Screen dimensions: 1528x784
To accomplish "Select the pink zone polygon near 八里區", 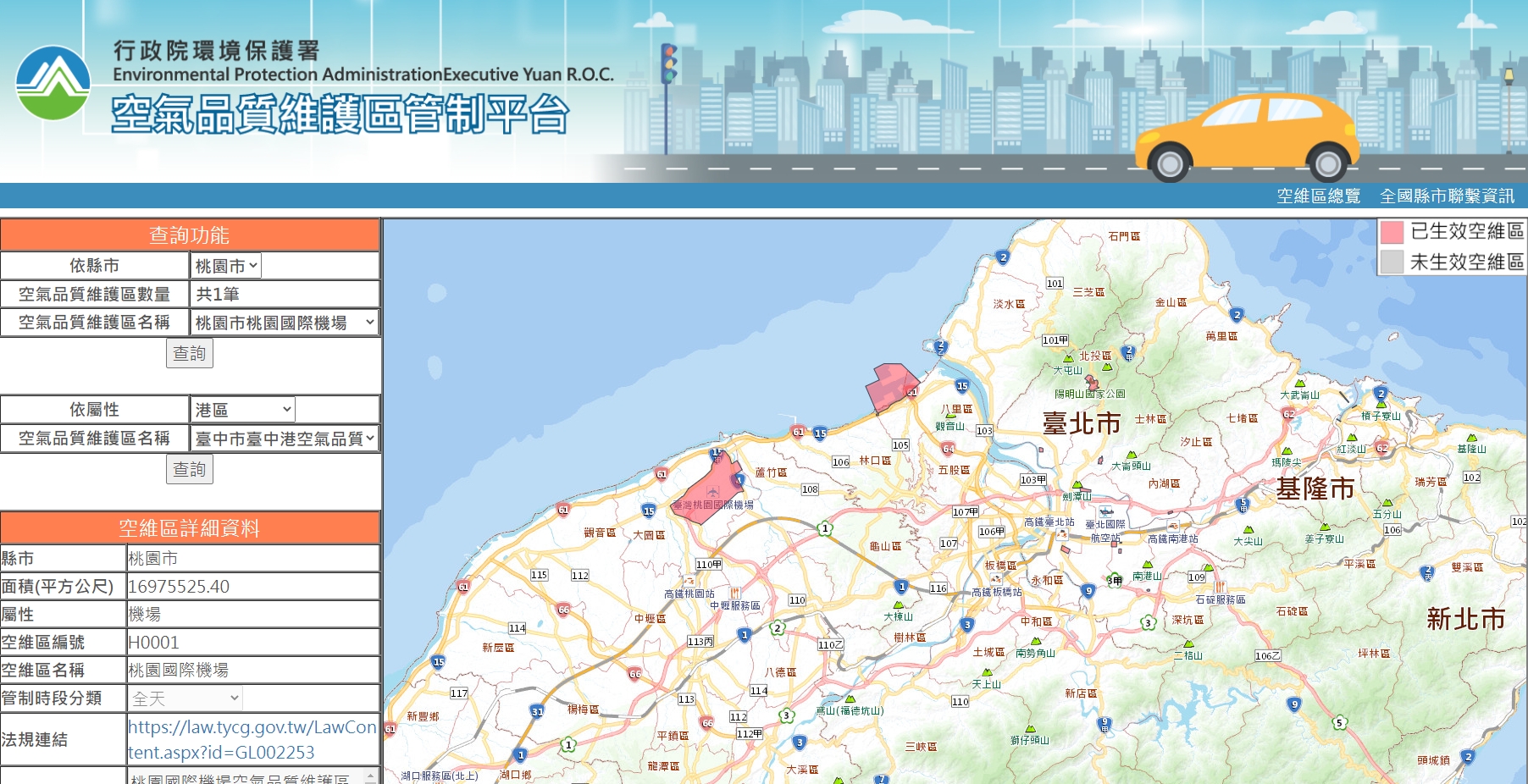I will (x=889, y=385).
